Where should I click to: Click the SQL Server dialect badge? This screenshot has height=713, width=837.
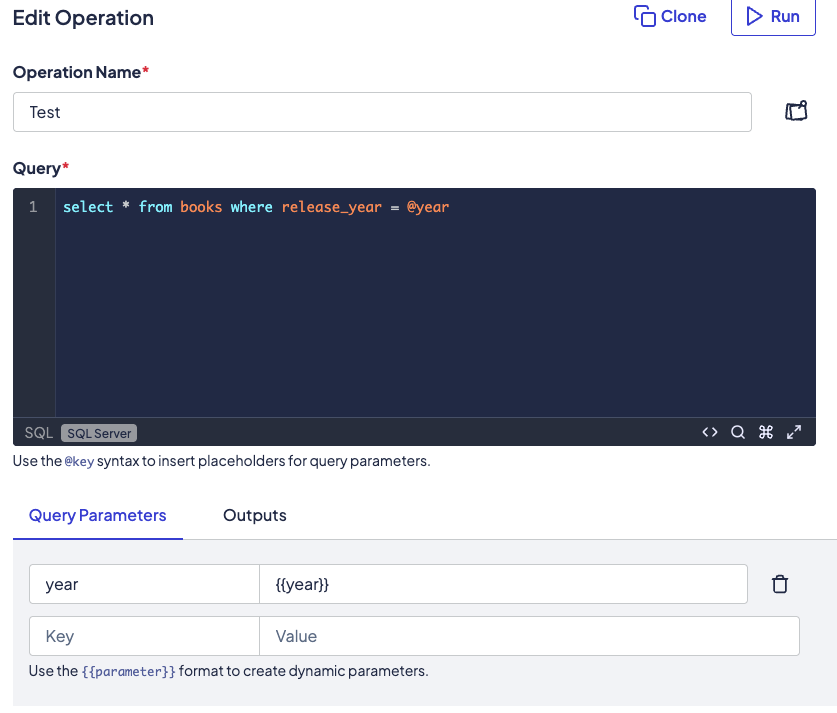click(x=99, y=433)
